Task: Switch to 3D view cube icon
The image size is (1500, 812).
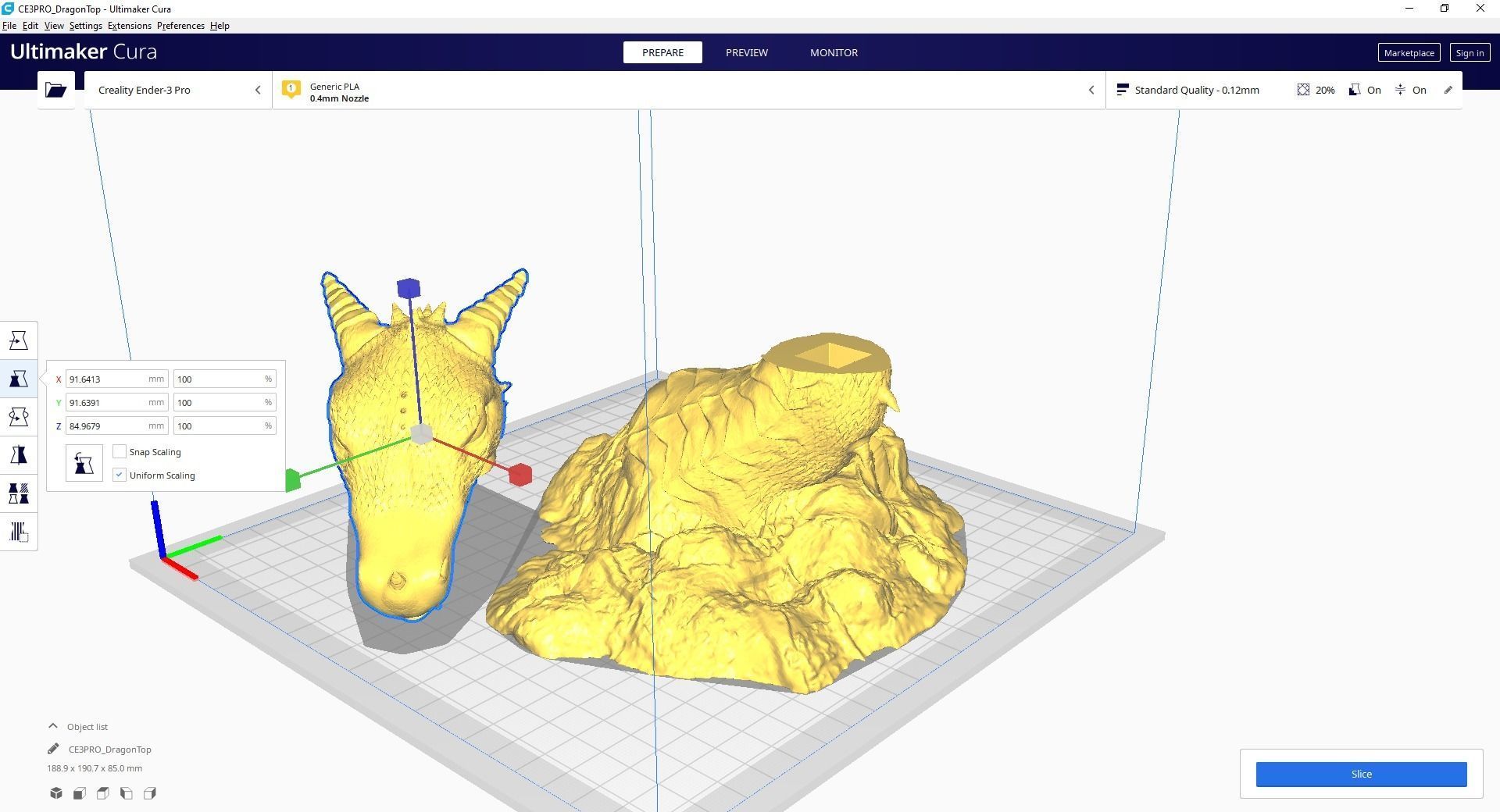Action: point(56,793)
